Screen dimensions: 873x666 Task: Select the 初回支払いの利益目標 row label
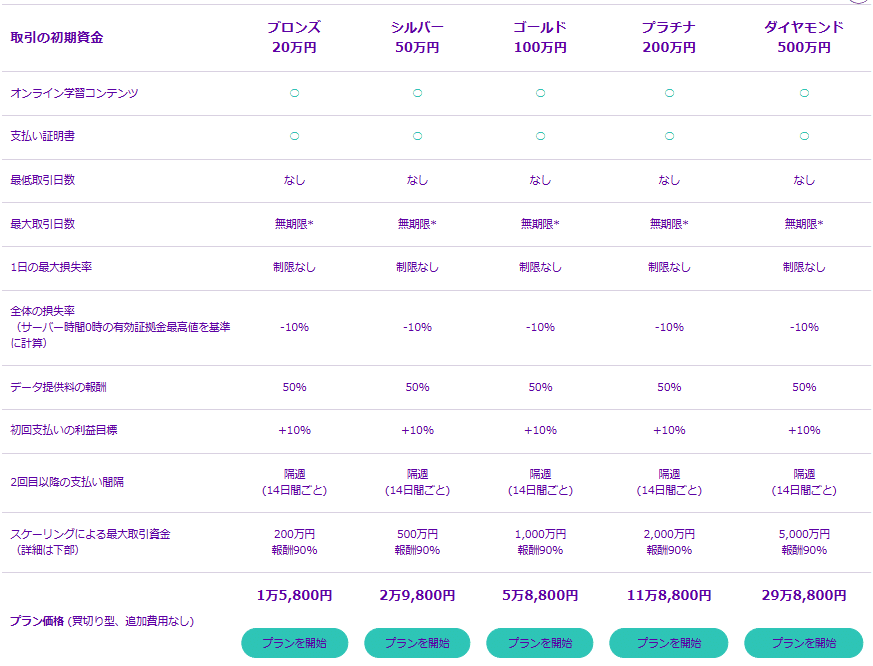click(x=63, y=430)
